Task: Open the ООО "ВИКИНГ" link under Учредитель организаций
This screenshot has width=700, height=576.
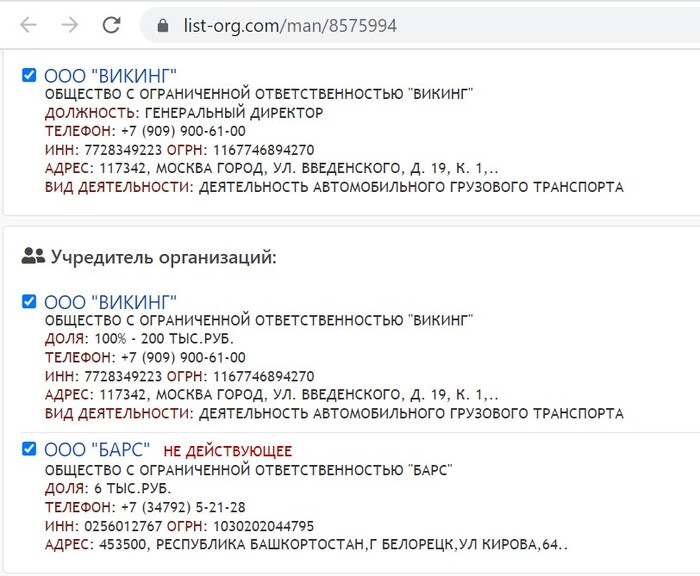Action: [x=110, y=302]
